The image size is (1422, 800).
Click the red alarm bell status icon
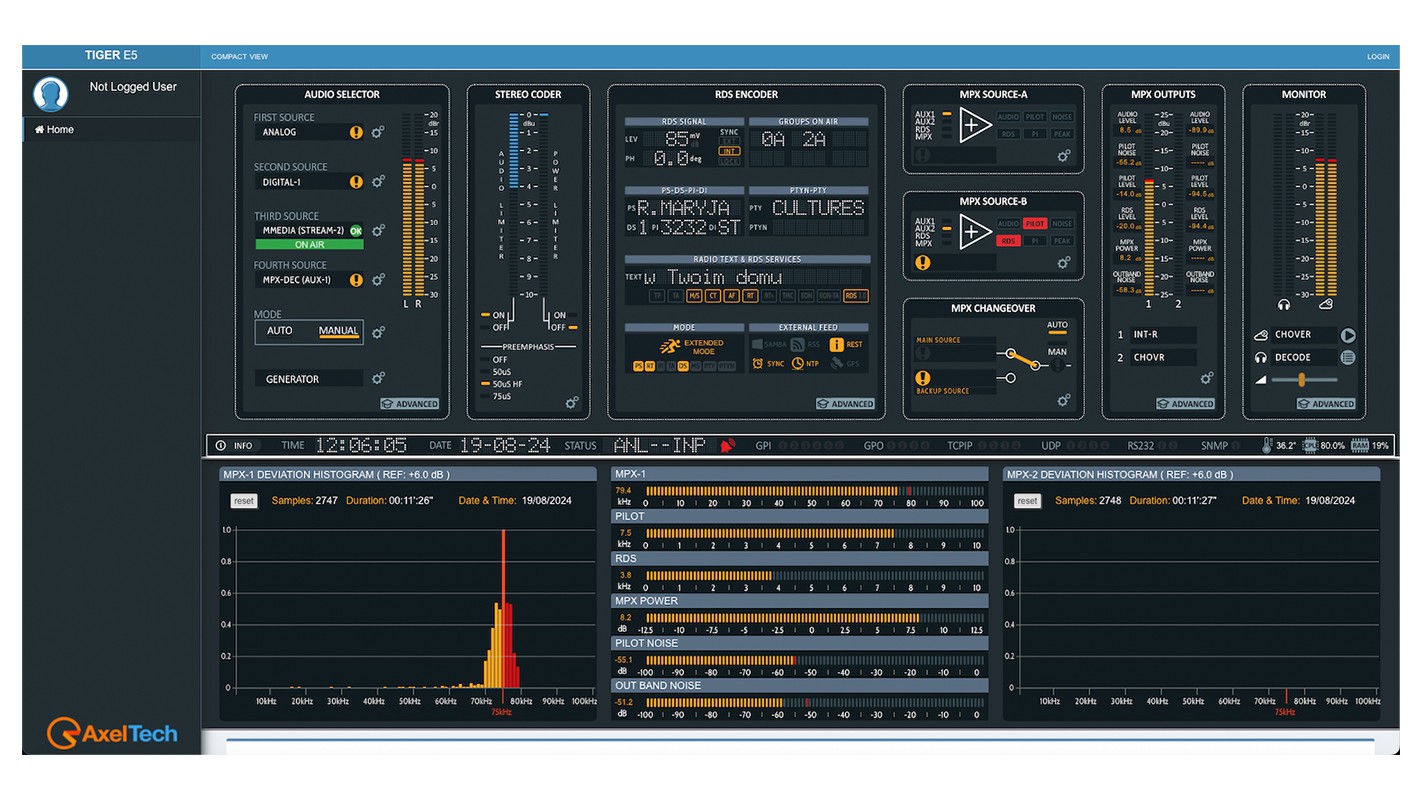[728, 446]
